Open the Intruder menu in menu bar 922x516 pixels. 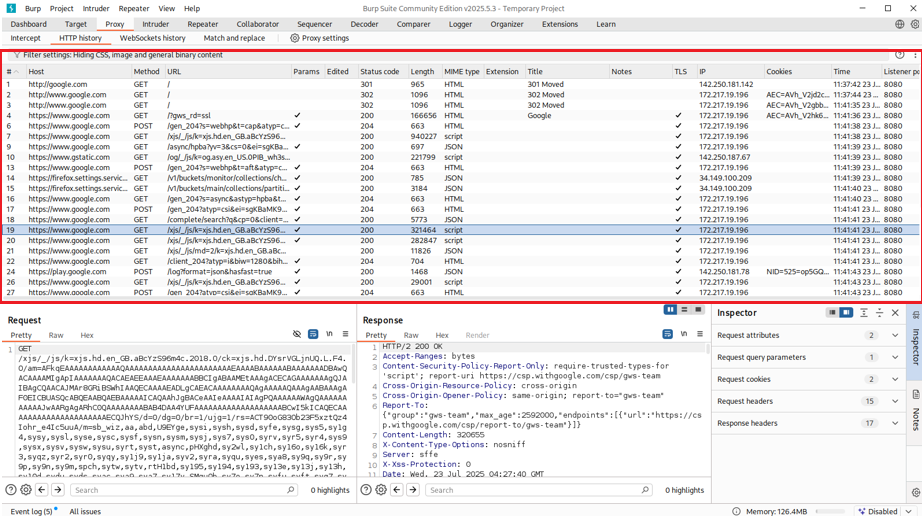point(96,8)
